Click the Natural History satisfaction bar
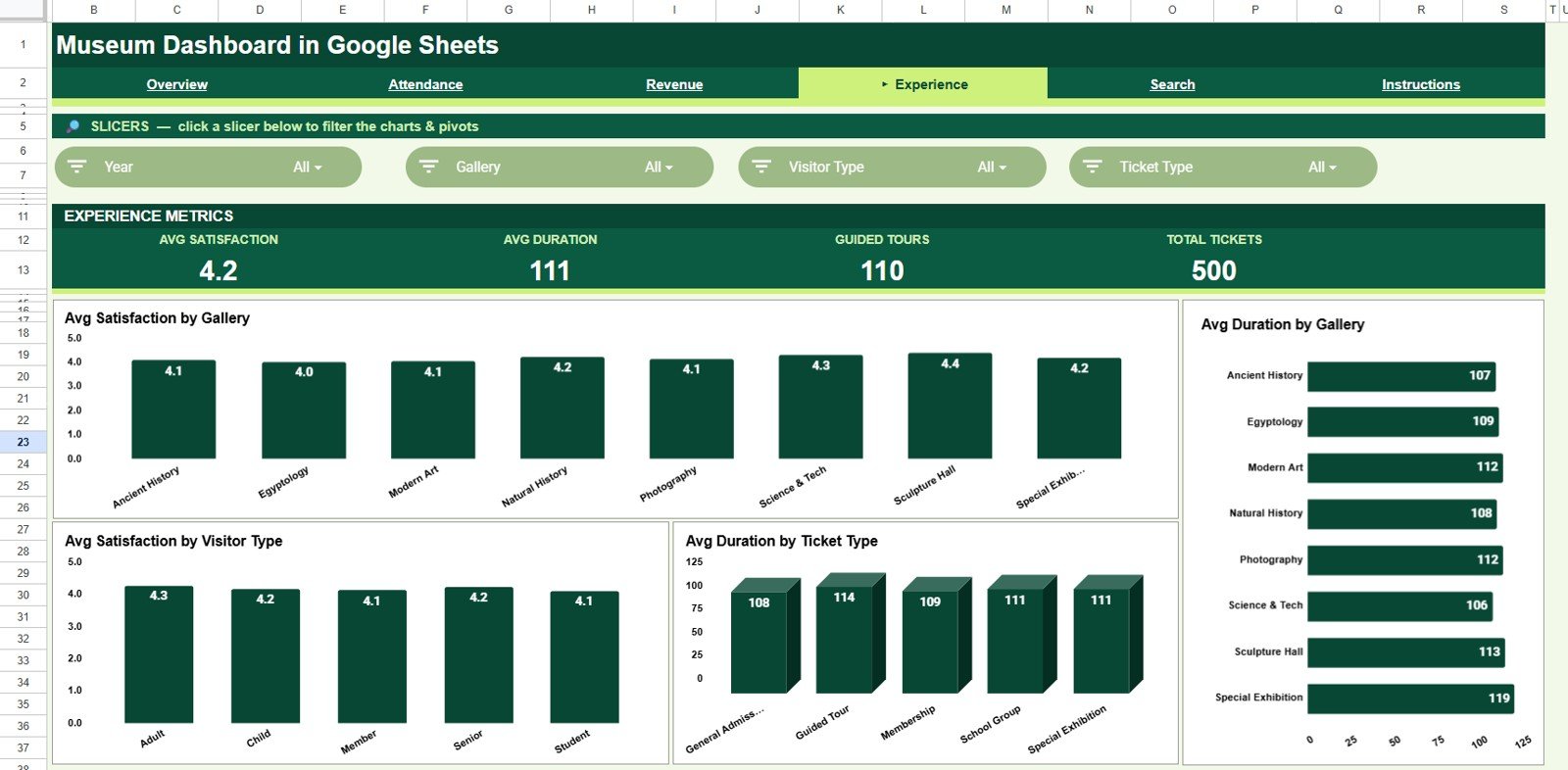 (x=563, y=408)
